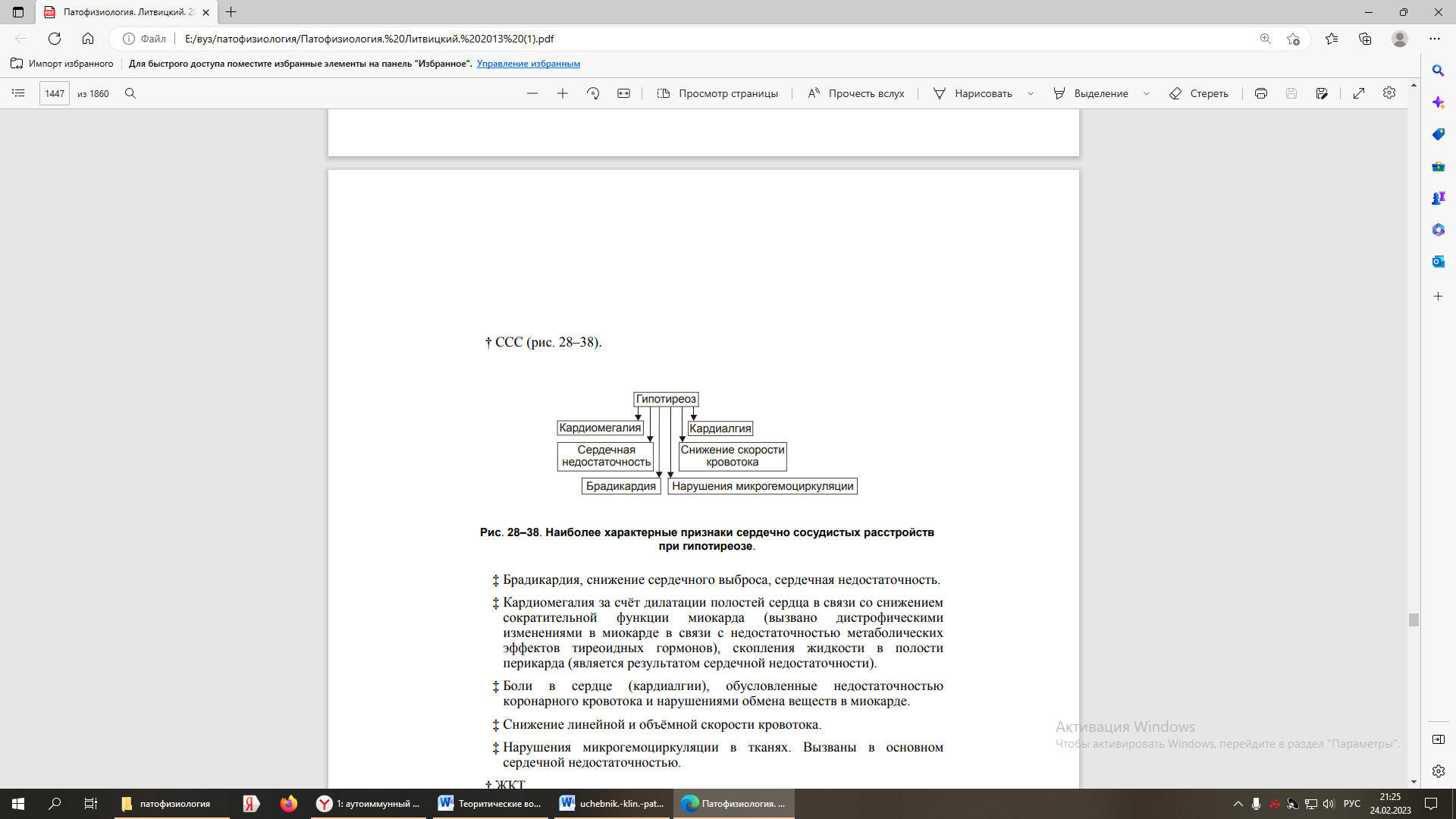Open the Edge settings and more menu

[x=1435, y=39]
